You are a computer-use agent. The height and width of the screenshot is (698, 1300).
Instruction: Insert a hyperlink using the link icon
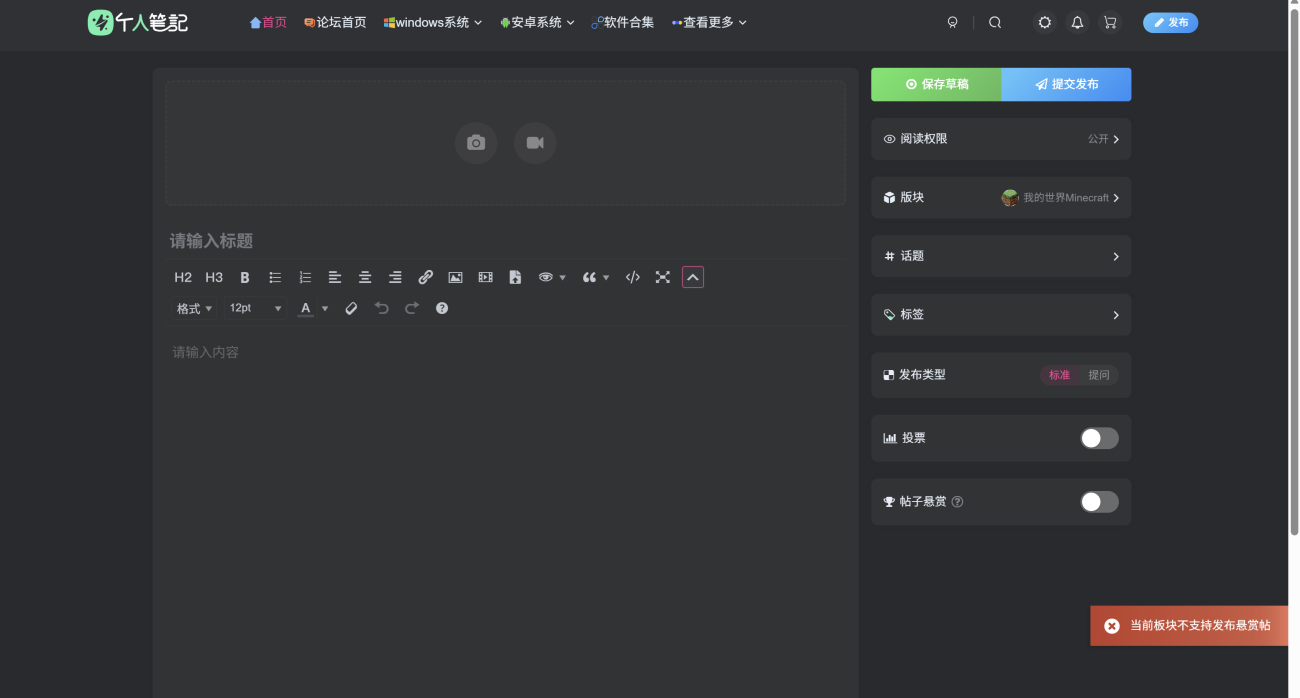(425, 278)
